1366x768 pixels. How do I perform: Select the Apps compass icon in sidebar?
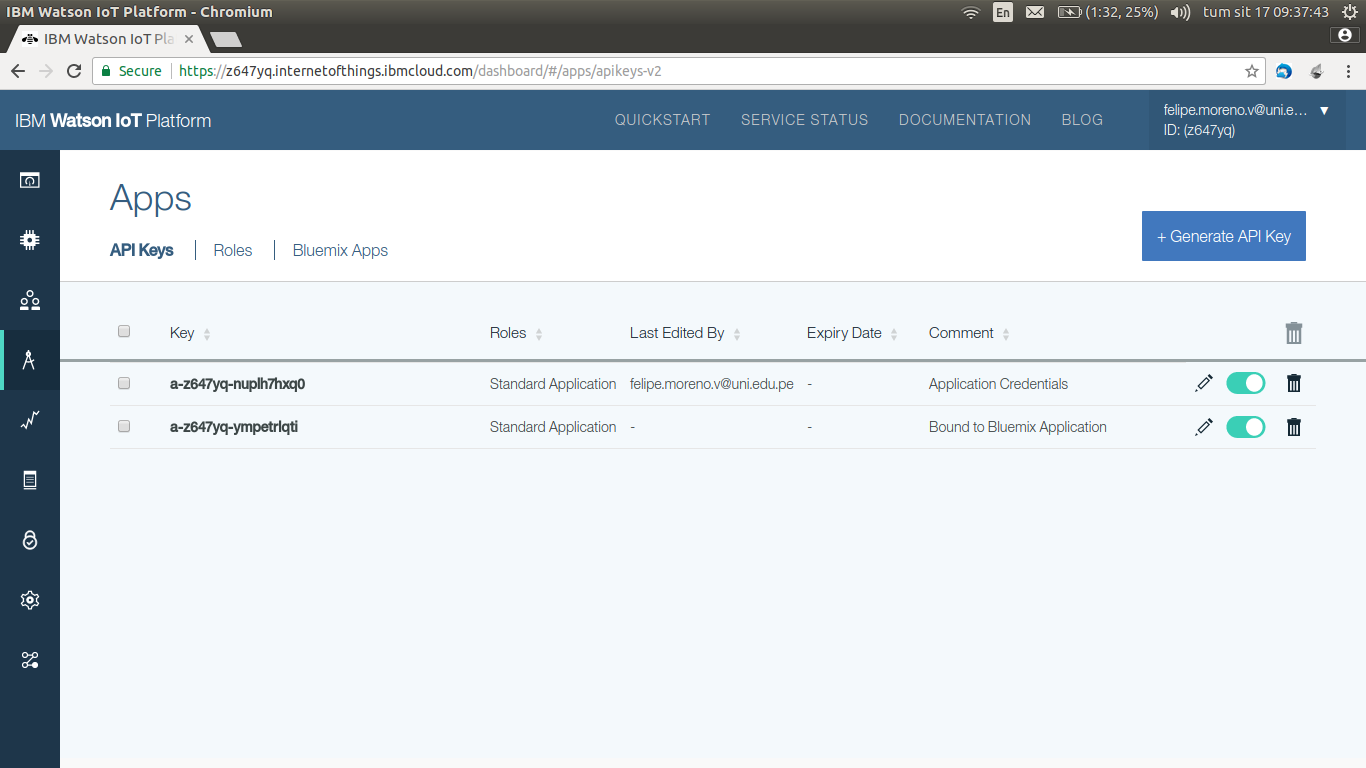pyautogui.click(x=30, y=360)
